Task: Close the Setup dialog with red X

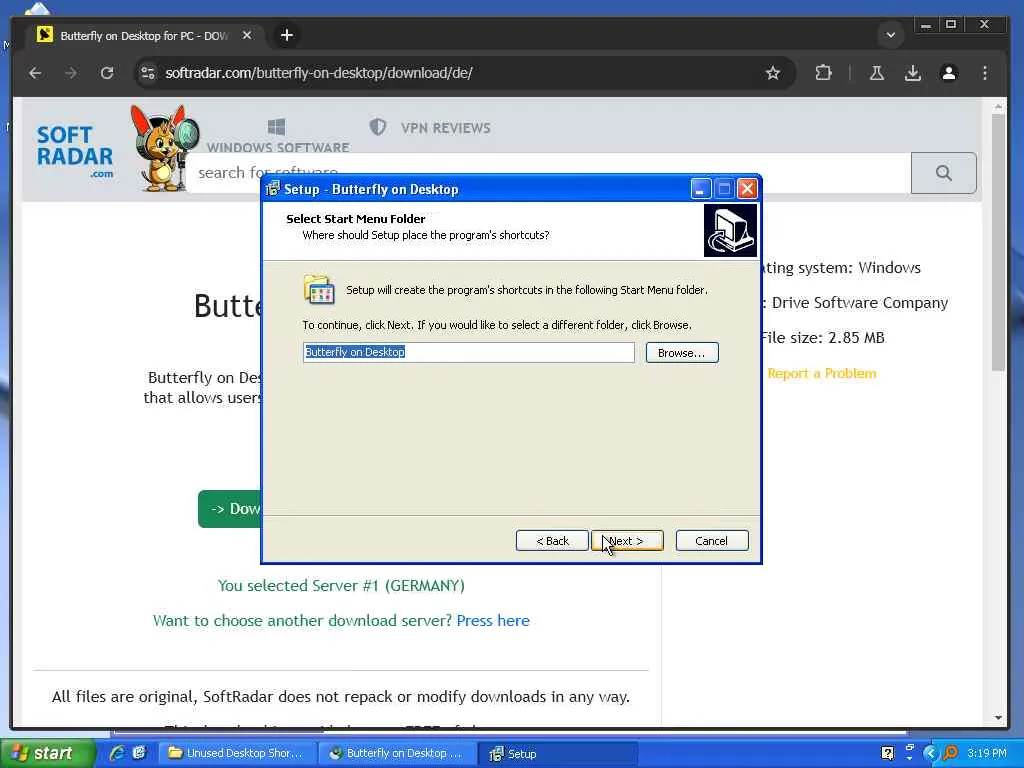Action: pos(747,189)
